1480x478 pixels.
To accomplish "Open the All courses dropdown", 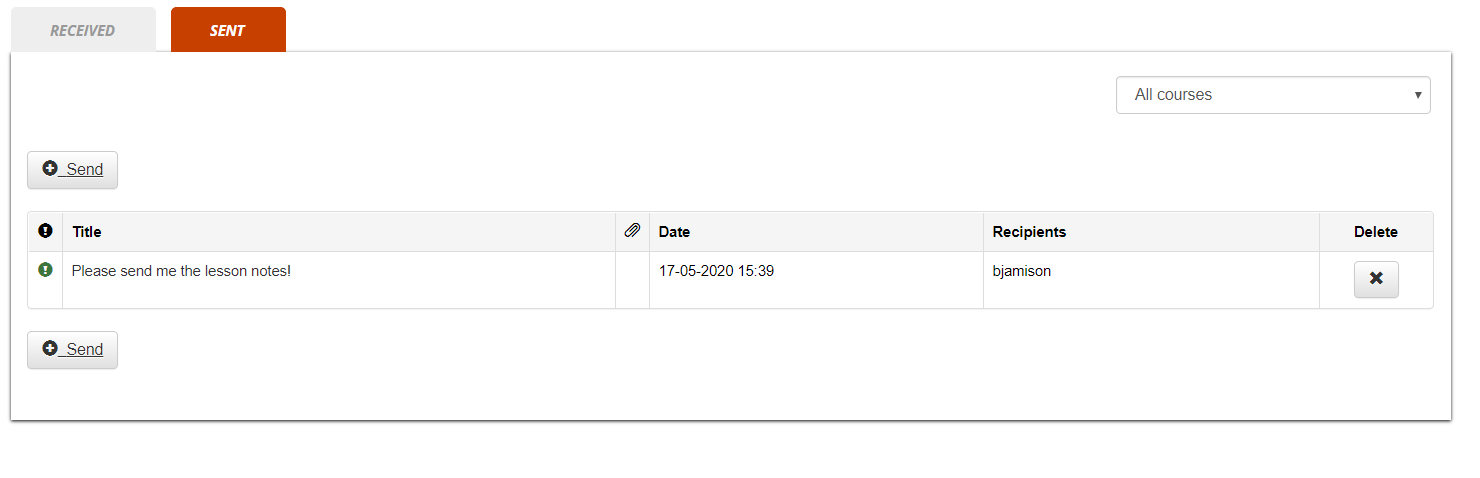I will 1272,95.
